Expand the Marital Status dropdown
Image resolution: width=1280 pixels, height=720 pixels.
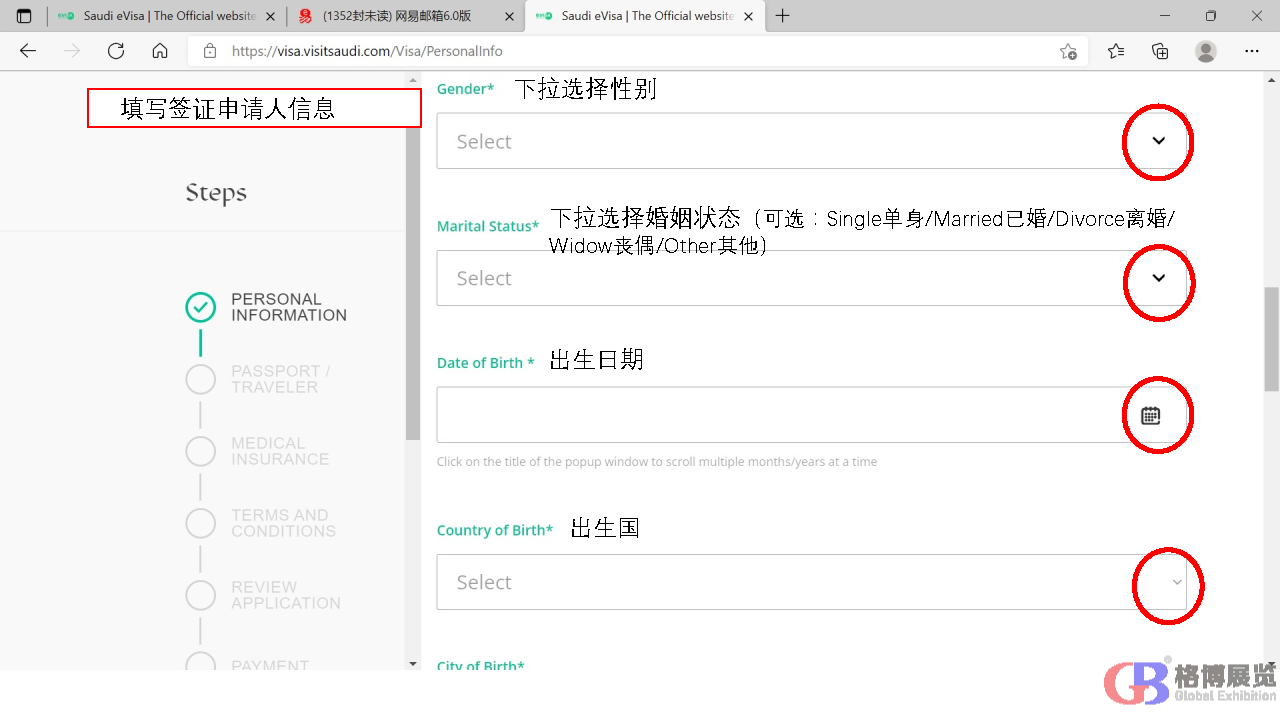coord(1158,278)
